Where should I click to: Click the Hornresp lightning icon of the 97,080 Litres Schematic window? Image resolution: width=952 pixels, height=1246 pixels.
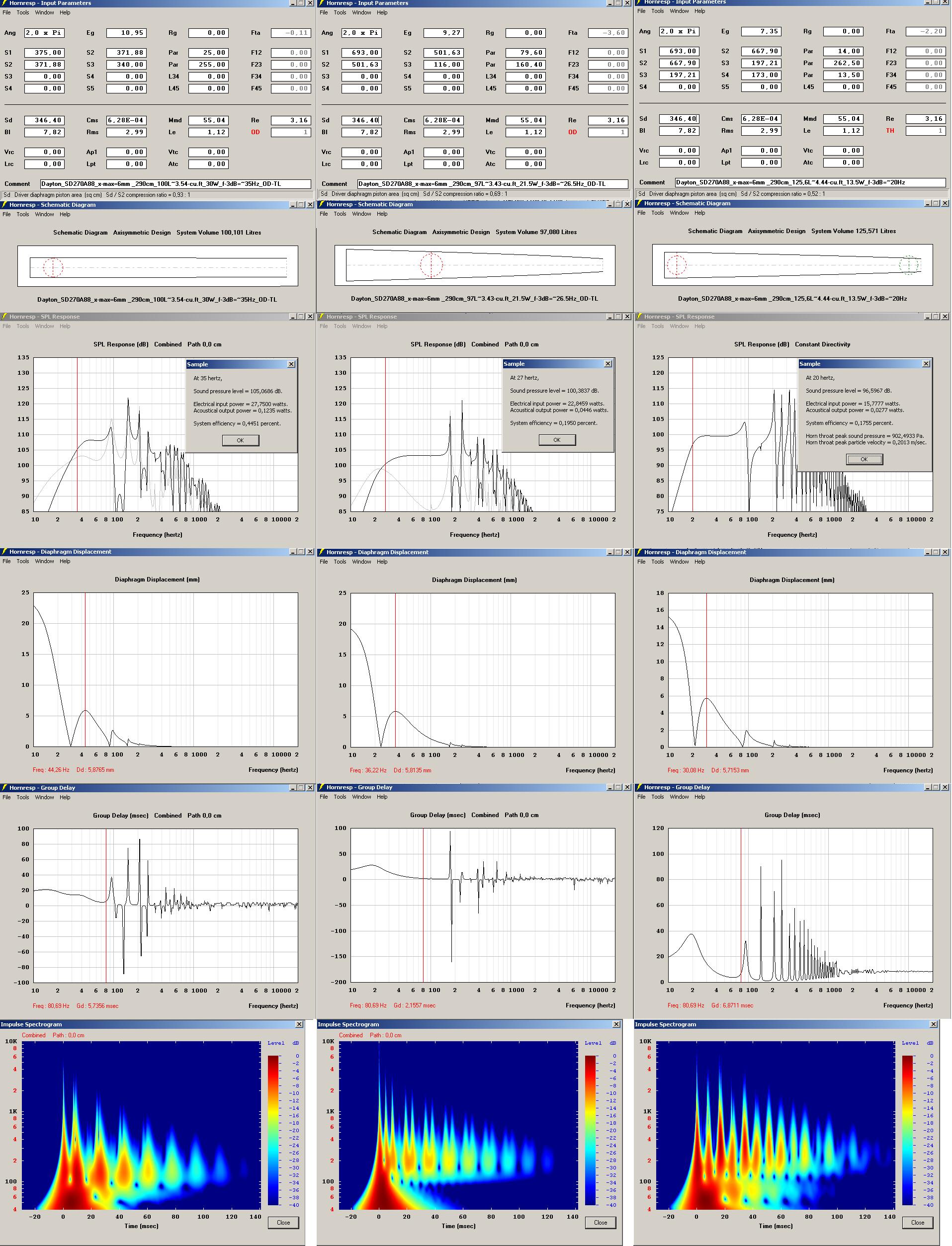pos(321,204)
